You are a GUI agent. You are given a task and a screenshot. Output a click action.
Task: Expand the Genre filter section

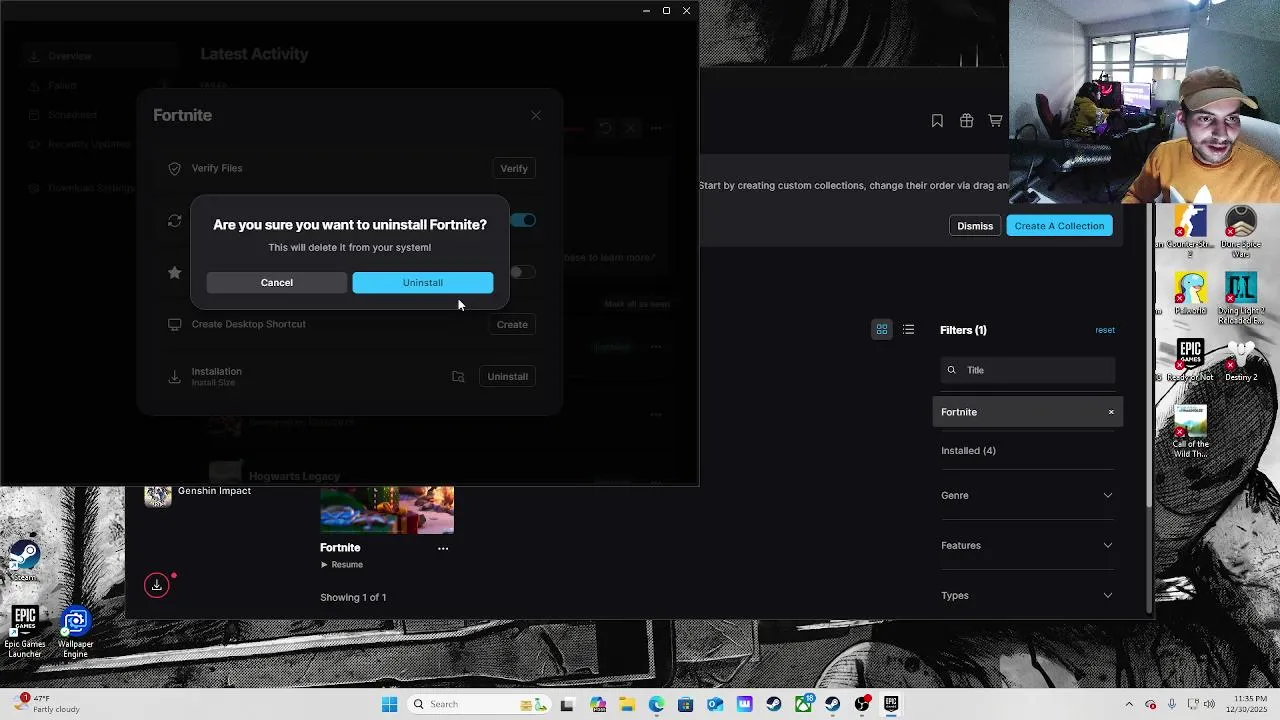[x=1027, y=495]
